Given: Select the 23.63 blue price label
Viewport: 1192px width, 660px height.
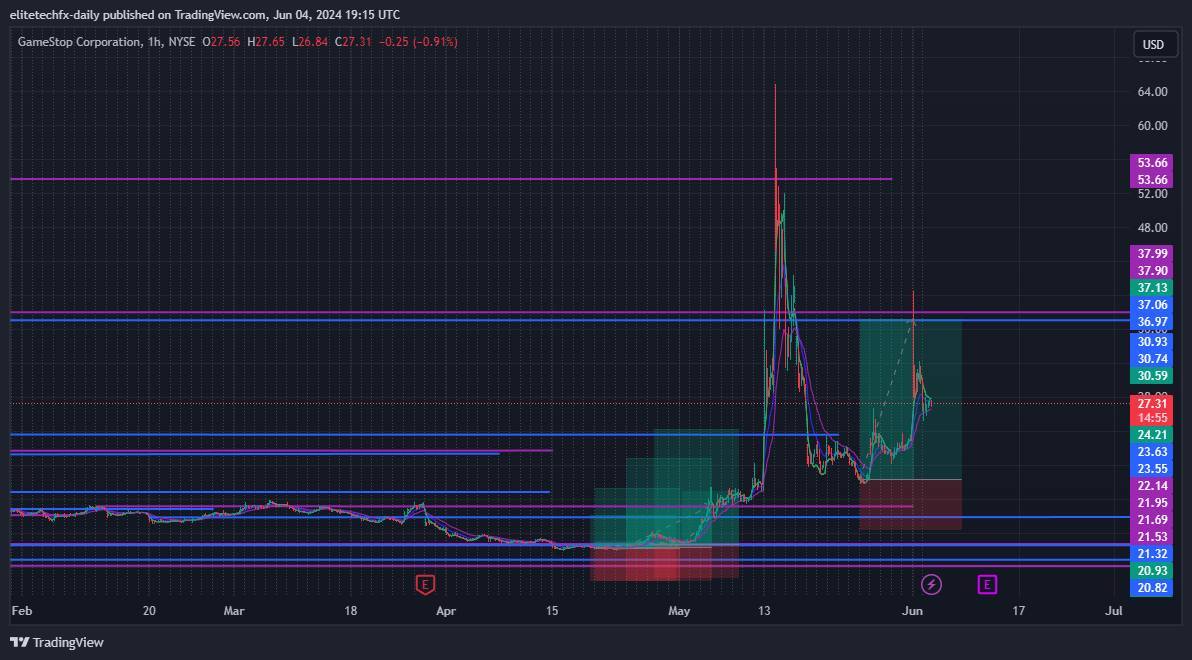Looking at the screenshot, I should pyautogui.click(x=1152, y=452).
